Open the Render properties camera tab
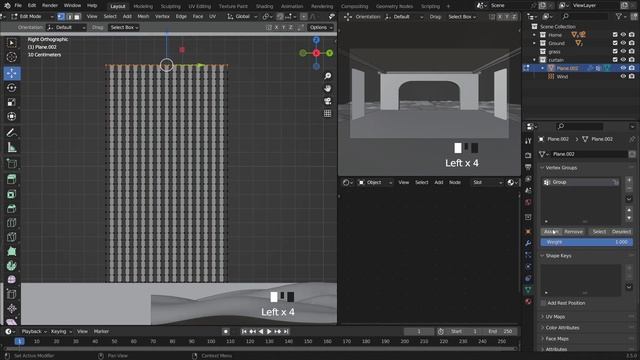This screenshot has width=640, height=360. (x=528, y=155)
